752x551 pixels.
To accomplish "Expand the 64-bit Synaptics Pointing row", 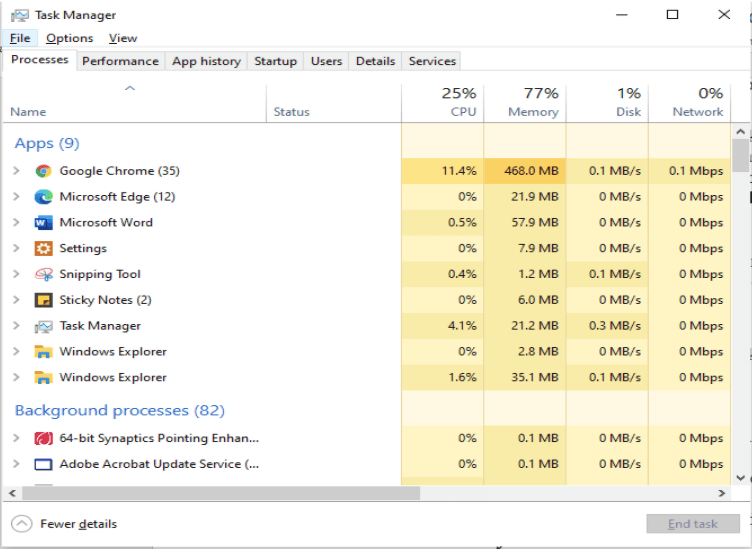I will (x=16, y=438).
